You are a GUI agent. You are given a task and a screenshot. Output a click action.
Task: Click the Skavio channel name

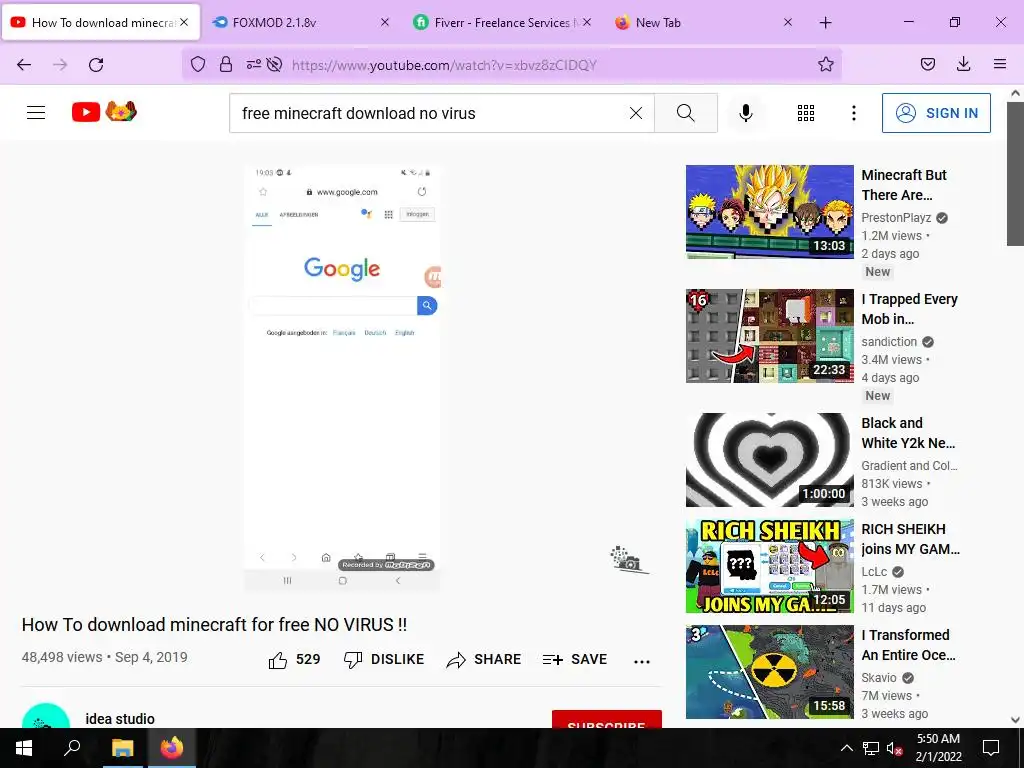click(879, 677)
